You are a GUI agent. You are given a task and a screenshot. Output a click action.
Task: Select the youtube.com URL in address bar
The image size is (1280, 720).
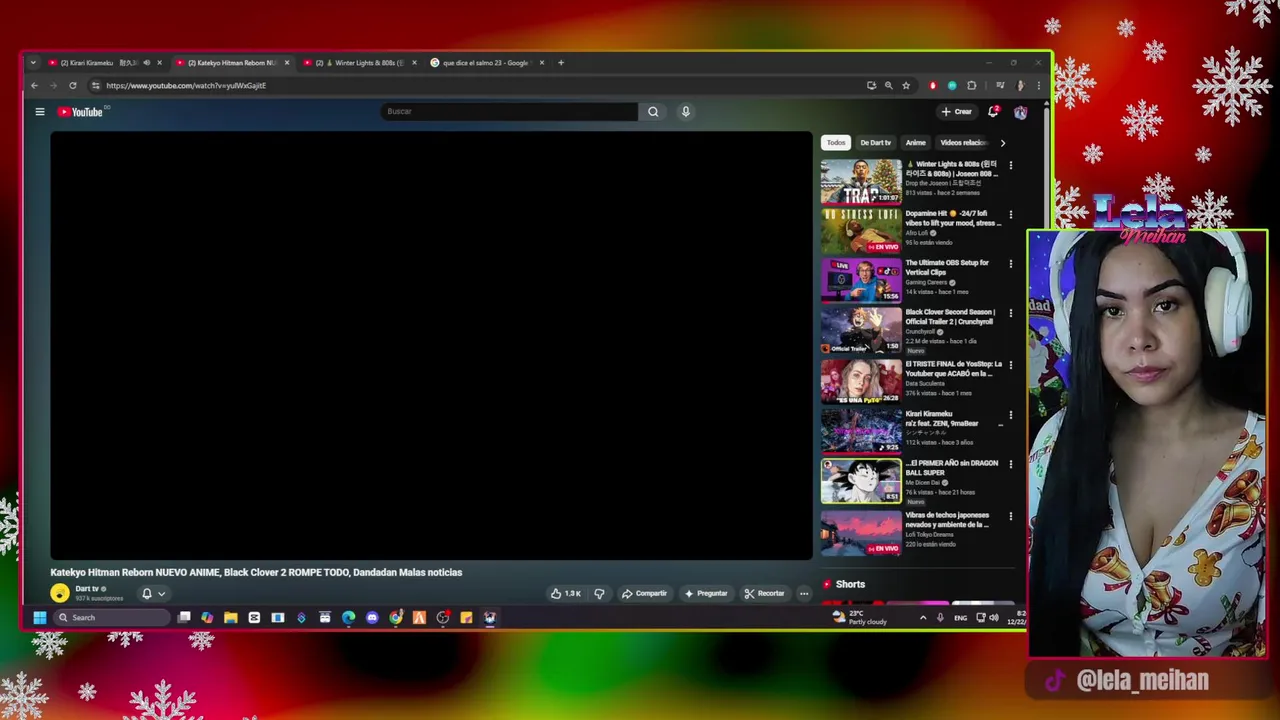tap(186, 86)
